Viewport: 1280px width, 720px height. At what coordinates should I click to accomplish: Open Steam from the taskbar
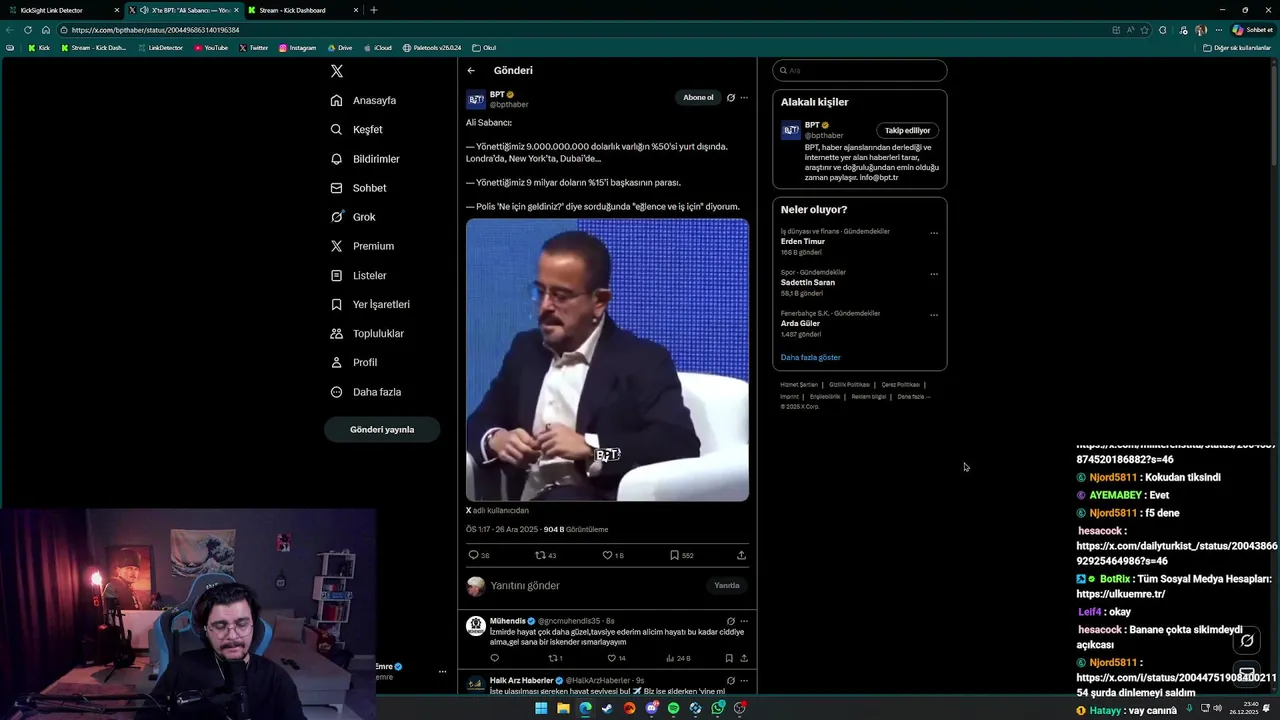click(607, 708)
